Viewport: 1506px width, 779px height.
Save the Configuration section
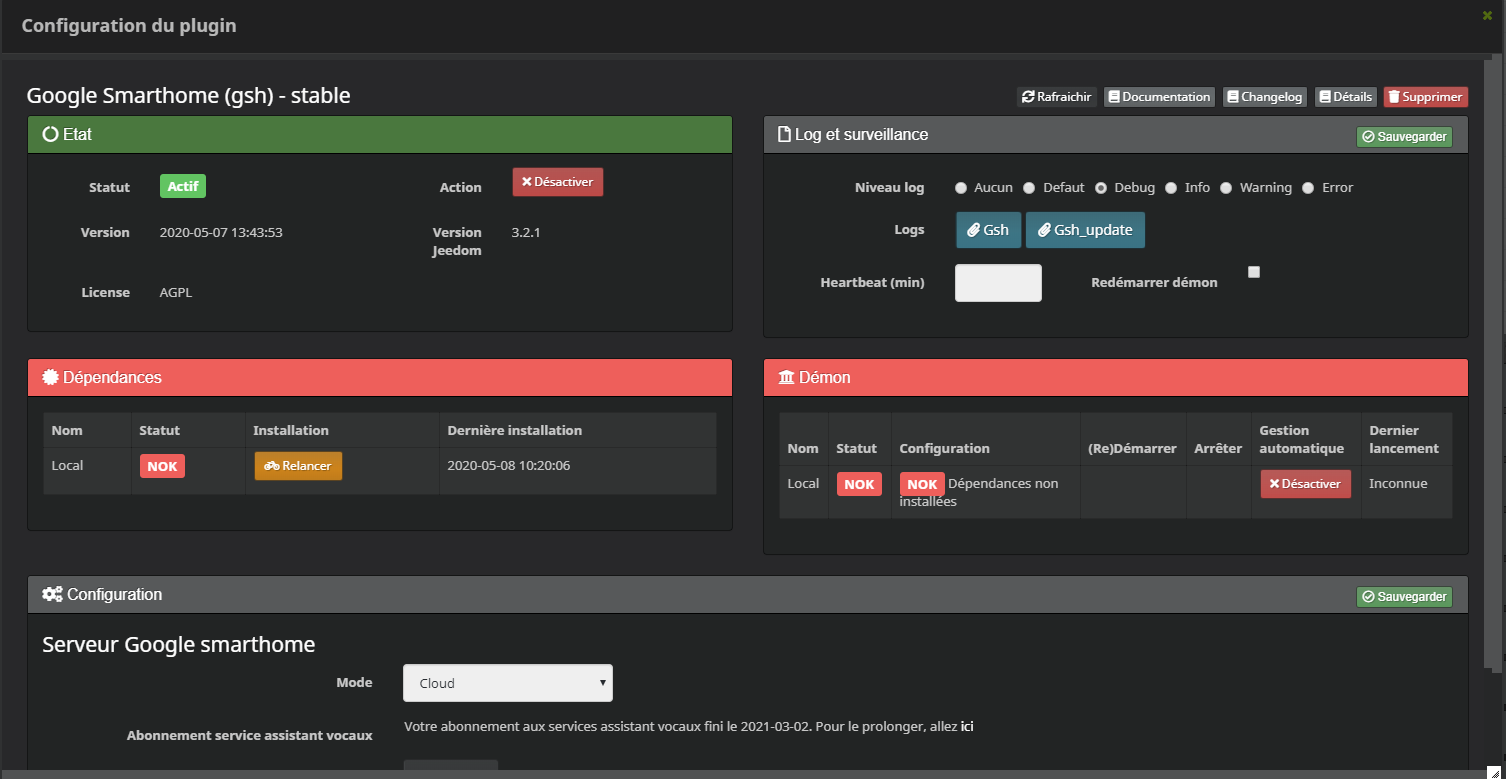[1404, 597]
